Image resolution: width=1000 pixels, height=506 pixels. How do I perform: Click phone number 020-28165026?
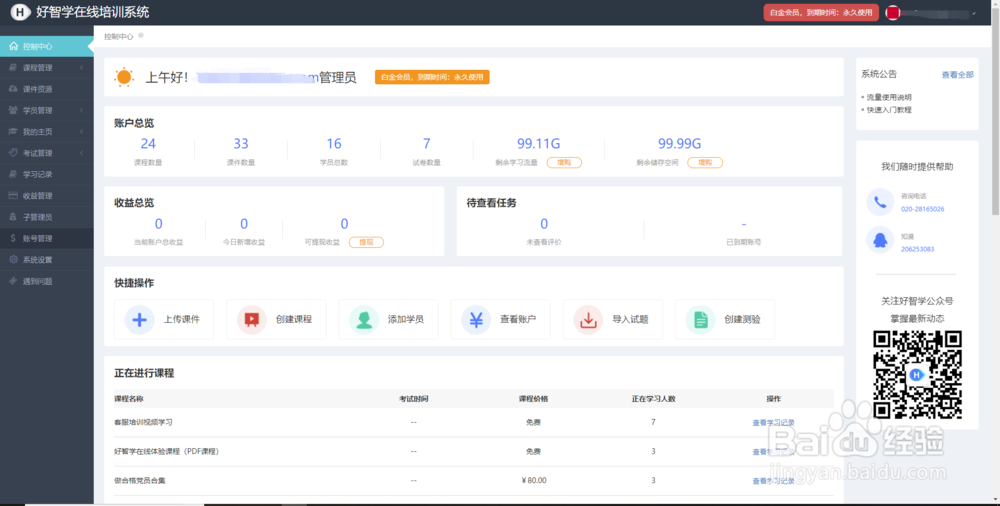[922, 209]
